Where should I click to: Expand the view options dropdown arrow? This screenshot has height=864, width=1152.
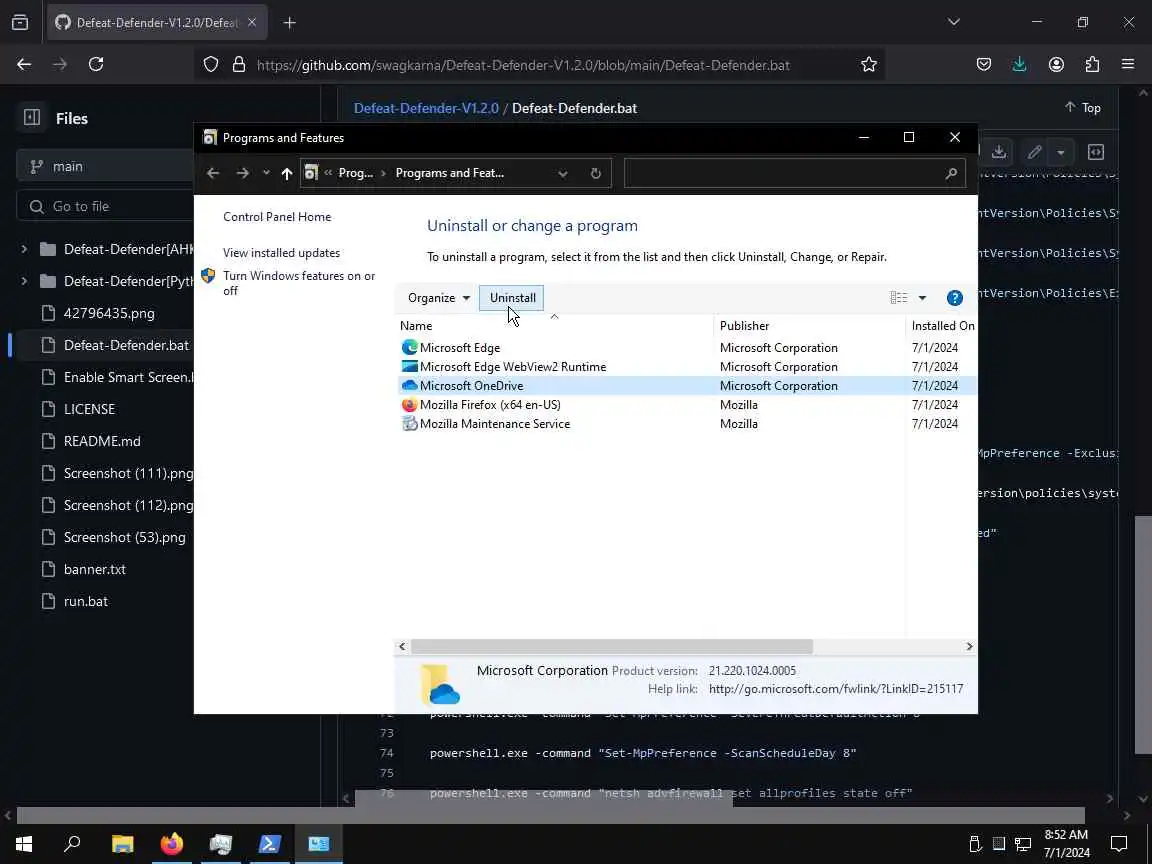(x=922, y=298)
